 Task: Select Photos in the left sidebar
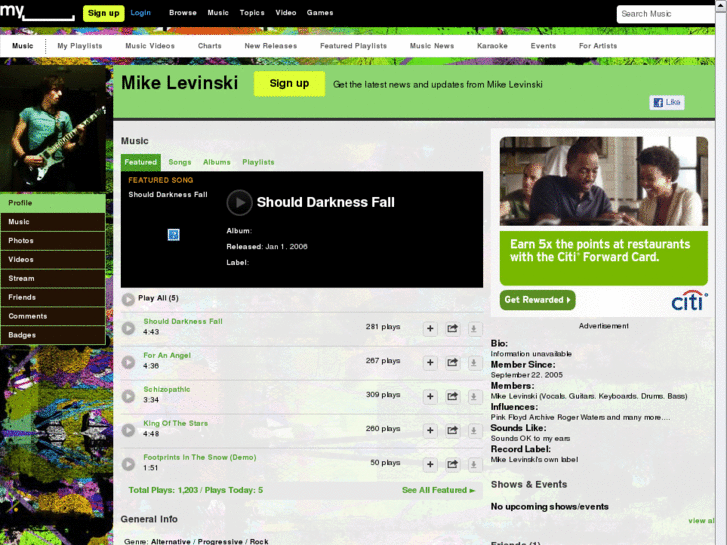(53, 241)
